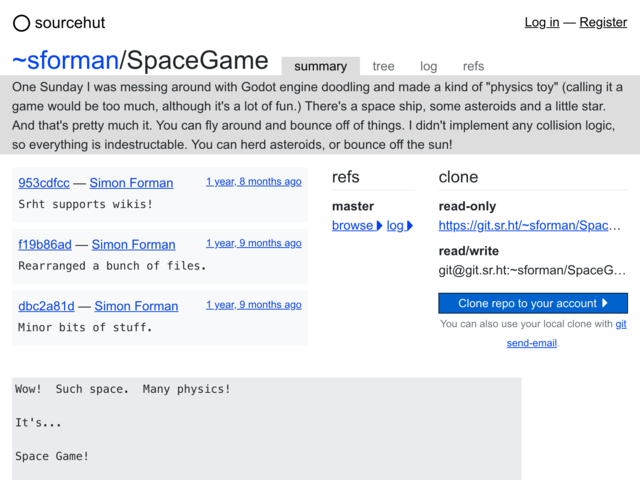Image resolution: width=640 pixels, height=480 pixels.
Task: Click Simon Forman on the Srht wikis commit
Action: (131, 183)
